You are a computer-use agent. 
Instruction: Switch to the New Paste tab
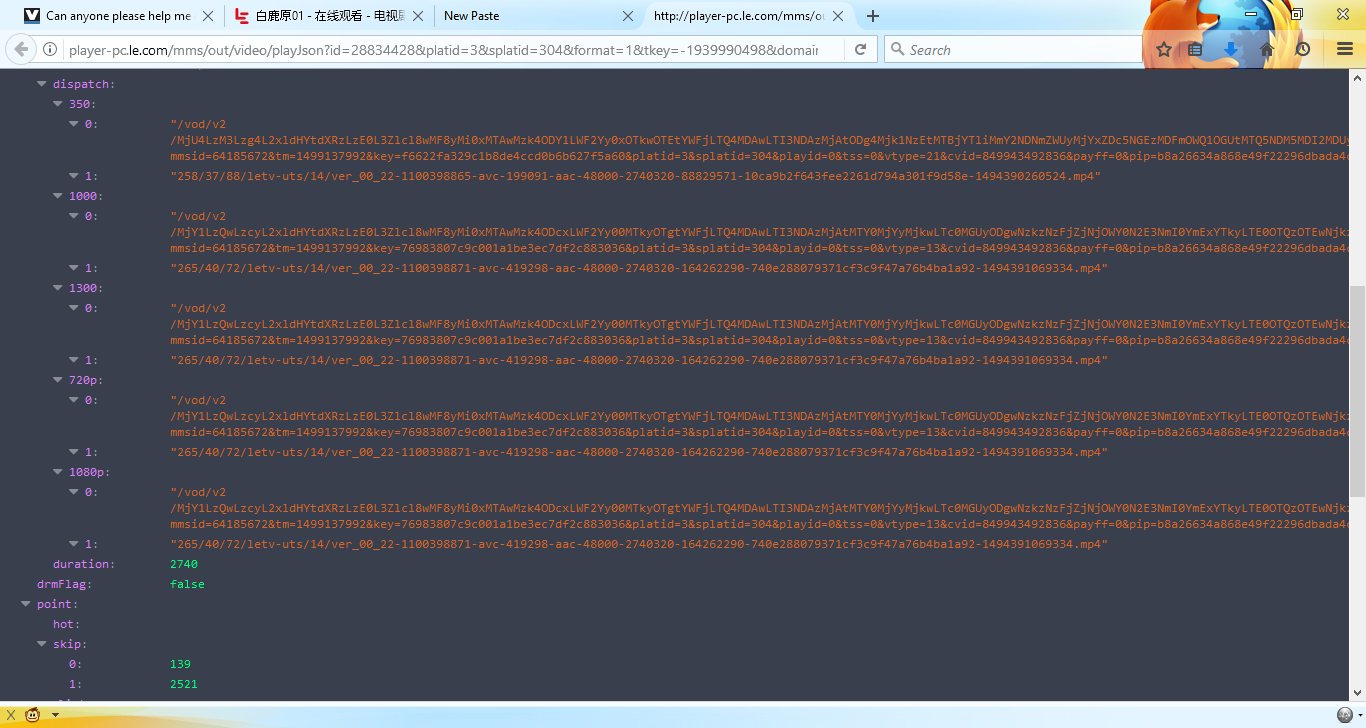(x=538, y=16)
